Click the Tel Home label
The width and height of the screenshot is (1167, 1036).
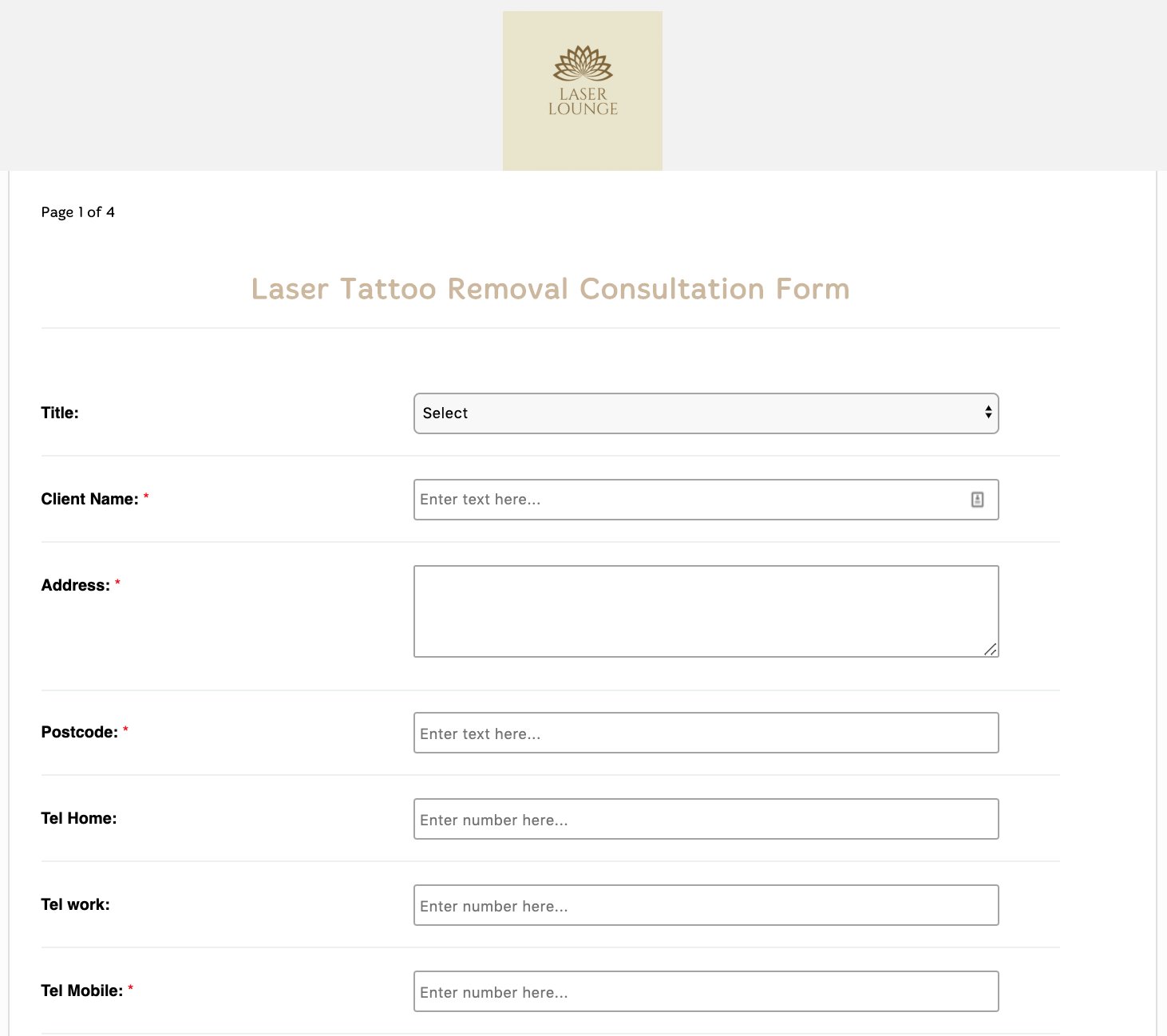pyautogui.click(x=79, y=818)
